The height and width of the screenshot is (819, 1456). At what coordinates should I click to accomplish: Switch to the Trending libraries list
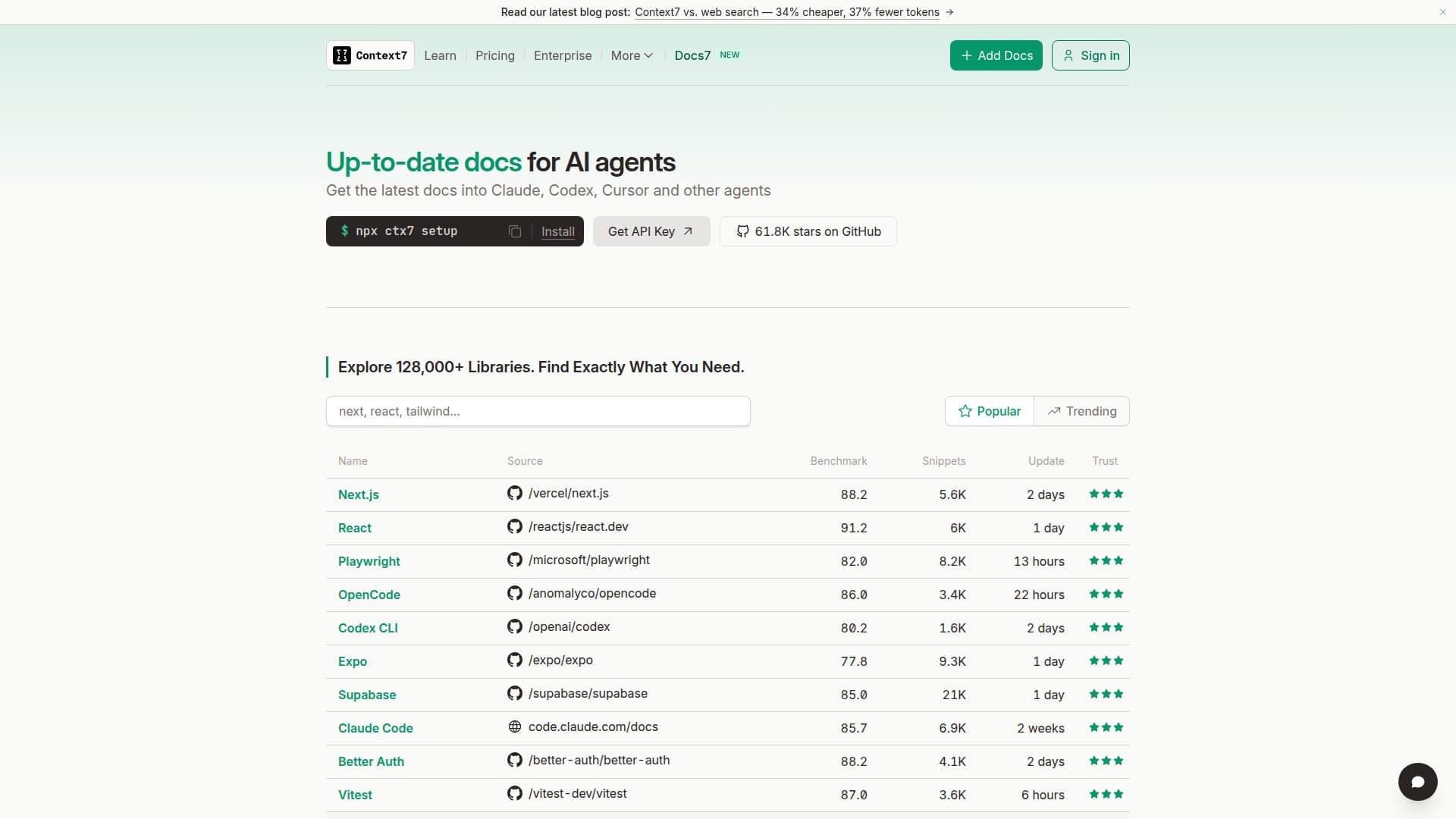coord(1081,411)
